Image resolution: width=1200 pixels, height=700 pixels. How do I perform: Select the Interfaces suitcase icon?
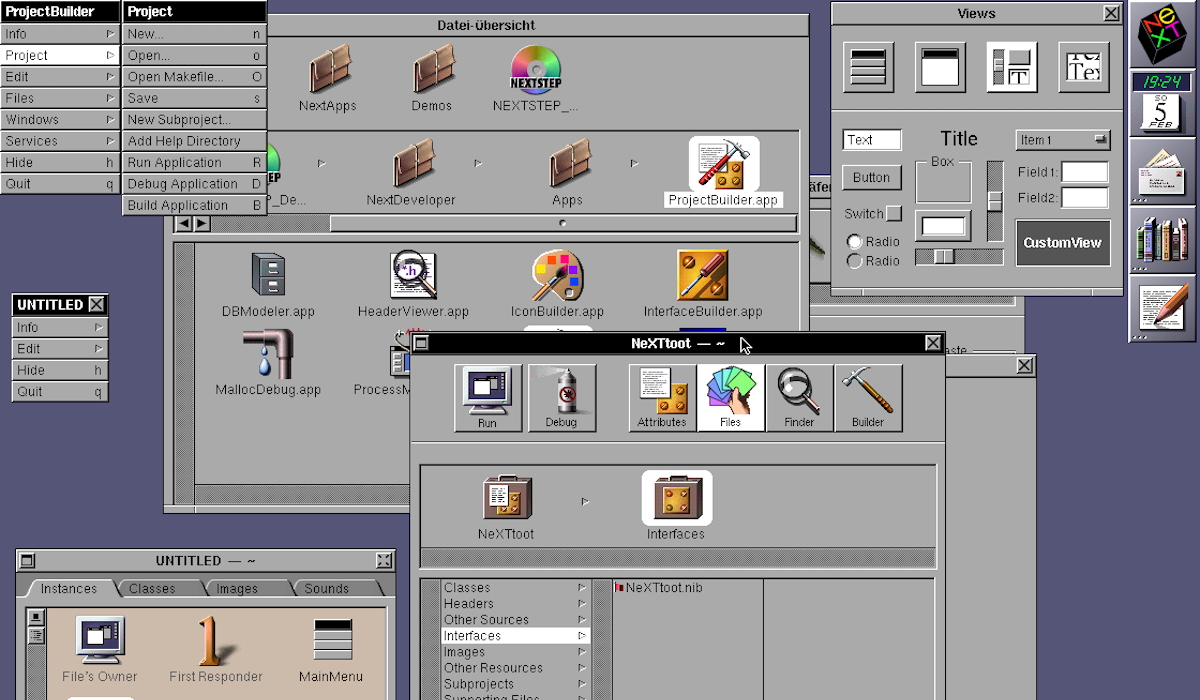pyautogui.click(x=677, y=497)
